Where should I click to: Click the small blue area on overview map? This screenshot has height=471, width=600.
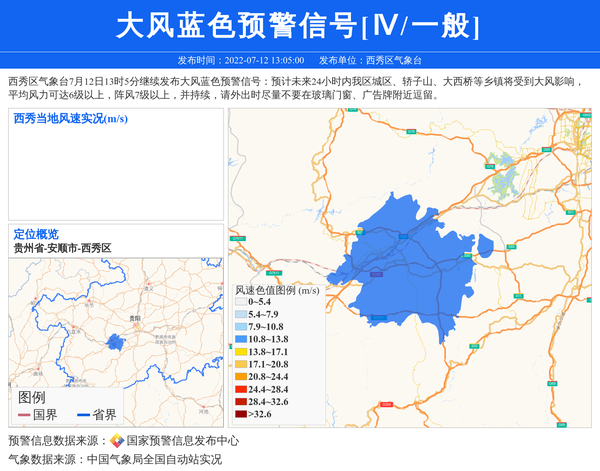click(116, 343)
